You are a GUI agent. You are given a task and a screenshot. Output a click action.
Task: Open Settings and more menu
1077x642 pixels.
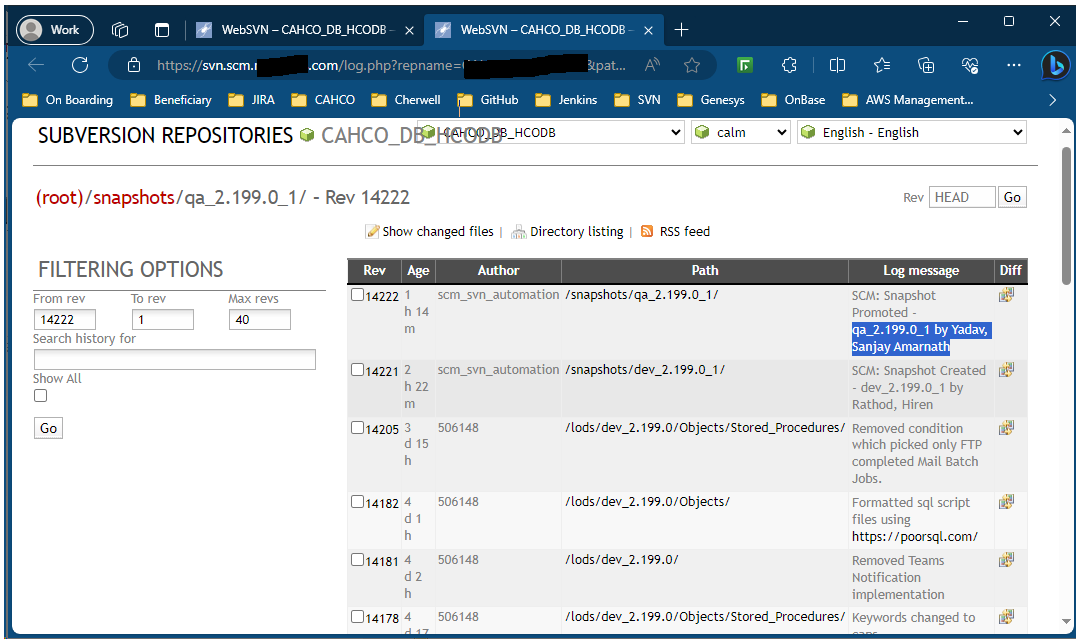[1014, 65]
